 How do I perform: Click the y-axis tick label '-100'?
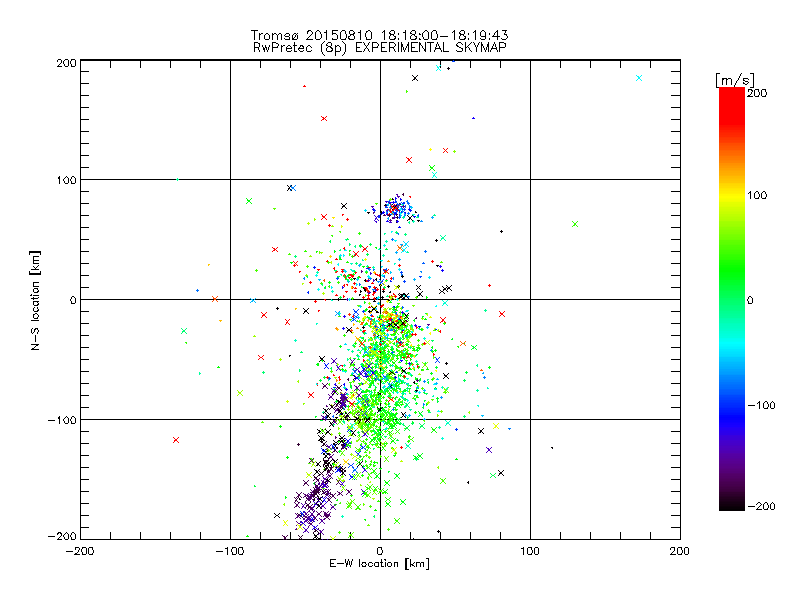pos(62,420)
